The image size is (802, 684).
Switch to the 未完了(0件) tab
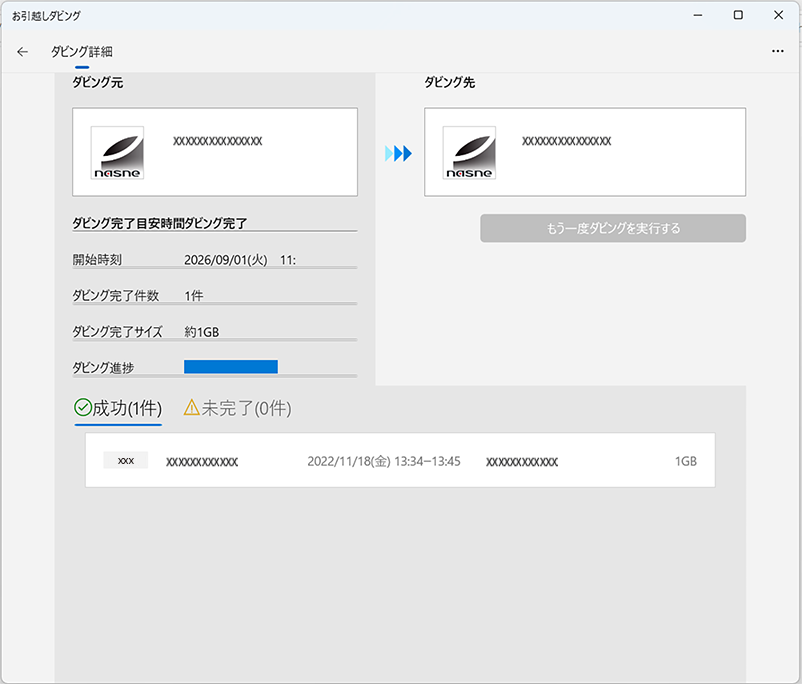pos(237,409)
